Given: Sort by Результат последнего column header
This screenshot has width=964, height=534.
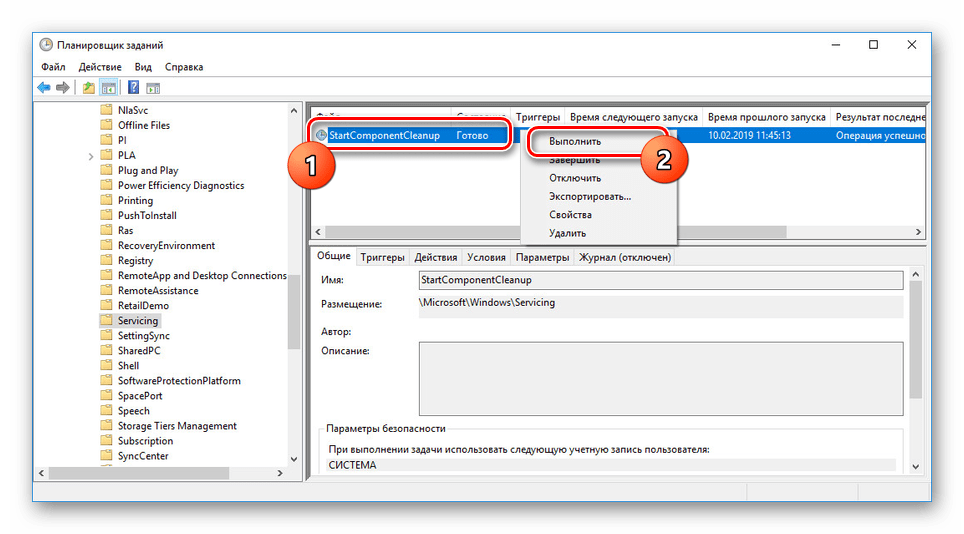Looking at the screenshot, I should pos(878,117).
